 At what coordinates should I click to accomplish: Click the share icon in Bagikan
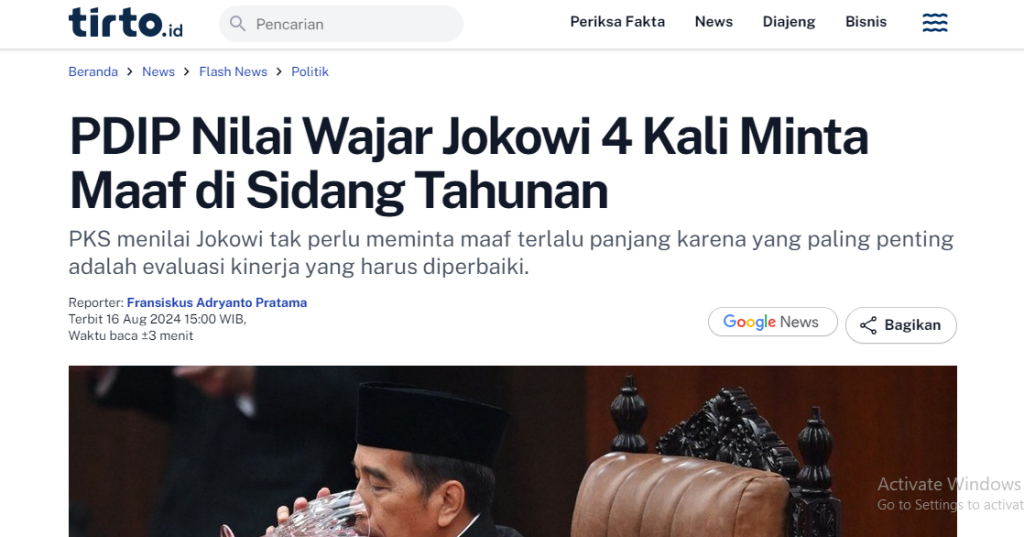tap(868, 325)
